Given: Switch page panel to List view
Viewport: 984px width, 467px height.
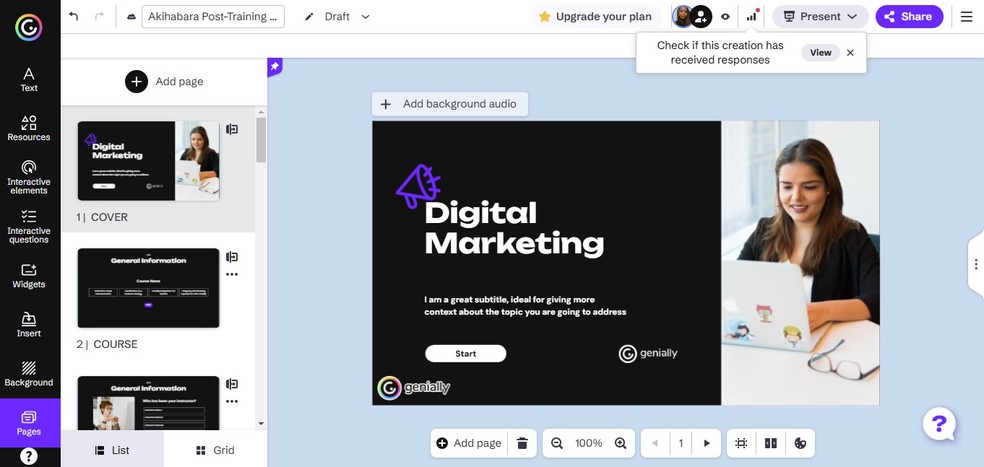Looking at the screenshot, I should click(x=112, y=450).
